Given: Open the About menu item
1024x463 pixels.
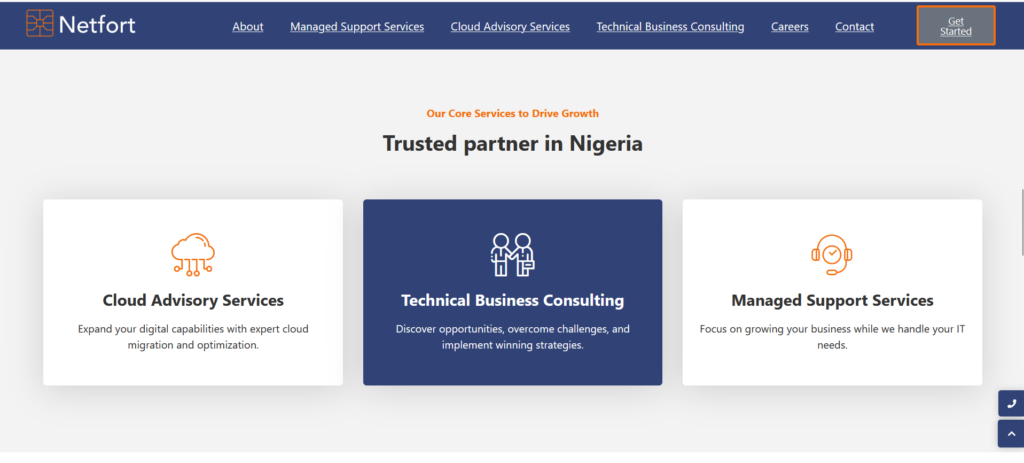Looking at the screenshot, I should (x=248, y=27).
